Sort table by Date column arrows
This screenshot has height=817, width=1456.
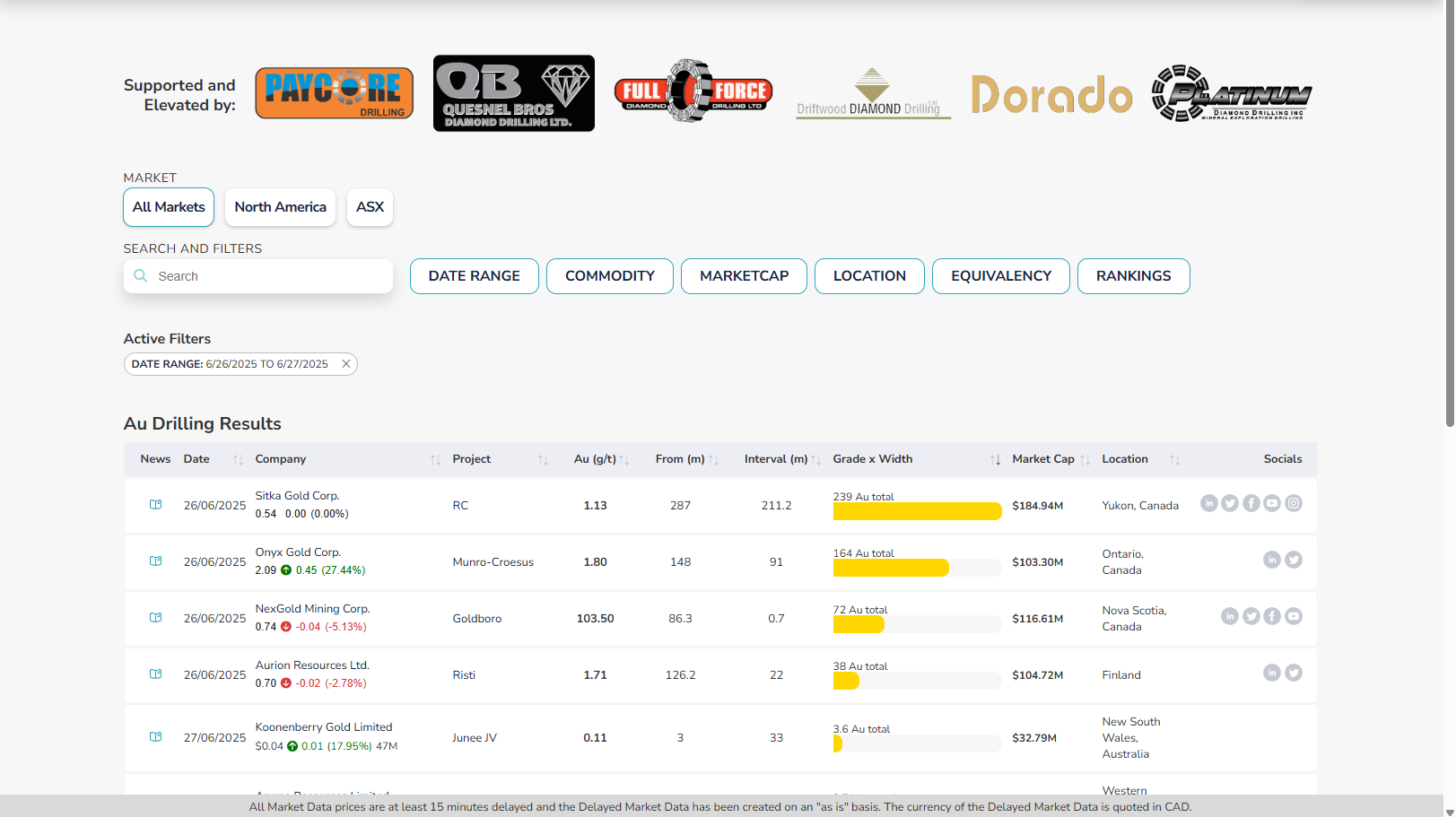(x=238, y=460)
